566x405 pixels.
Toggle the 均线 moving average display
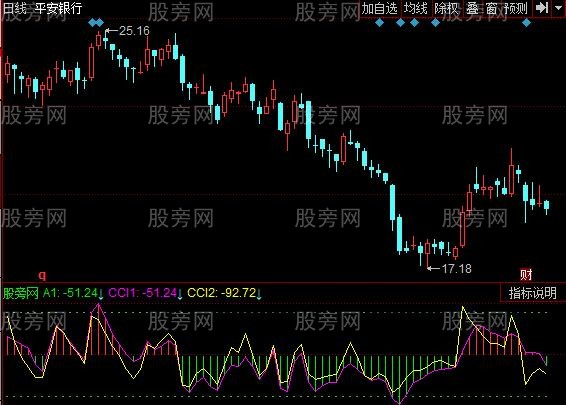[x=415, y=8]
